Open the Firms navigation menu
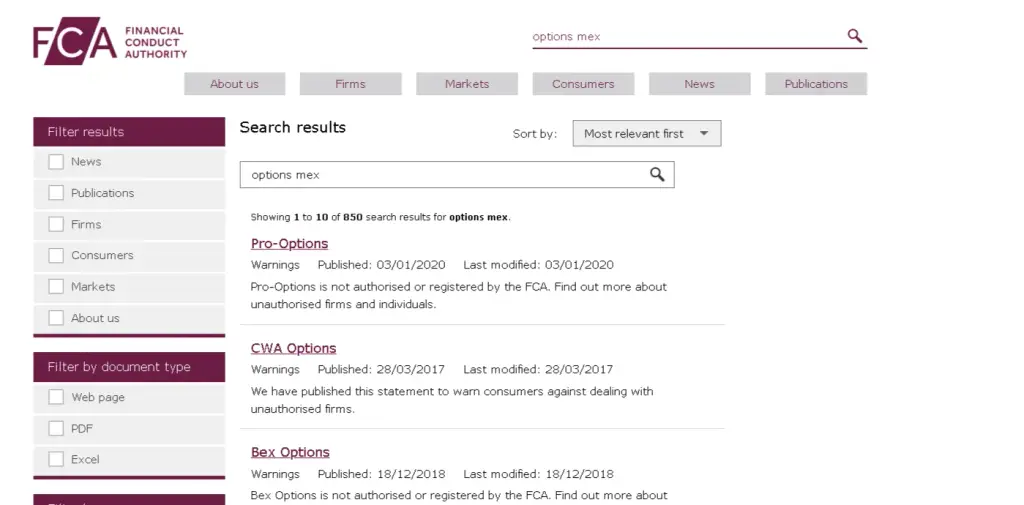Image resolution: width=1024 pixels, height=505 pixels. pos(351,84)
